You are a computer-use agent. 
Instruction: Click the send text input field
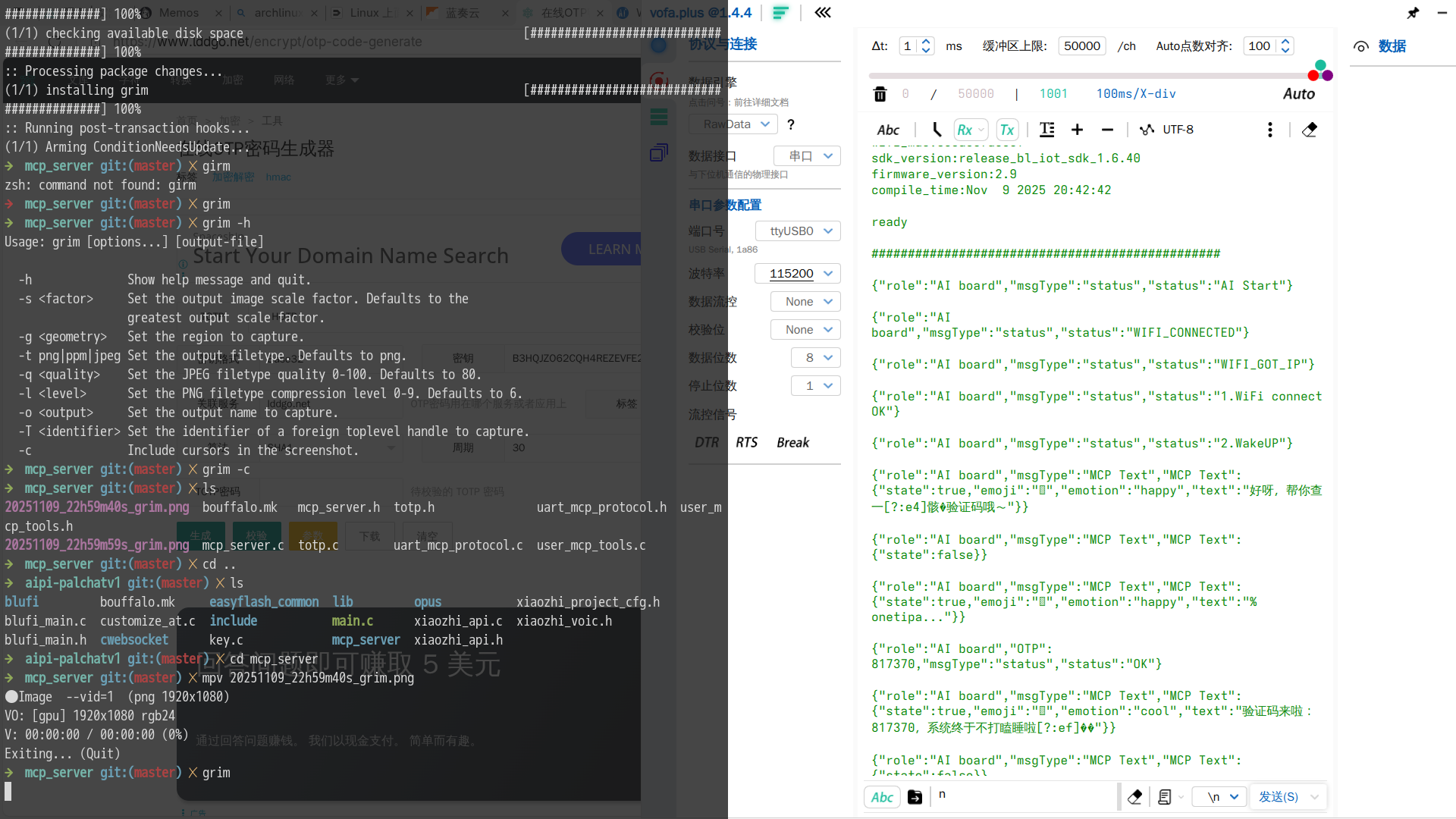point(1024,795)
